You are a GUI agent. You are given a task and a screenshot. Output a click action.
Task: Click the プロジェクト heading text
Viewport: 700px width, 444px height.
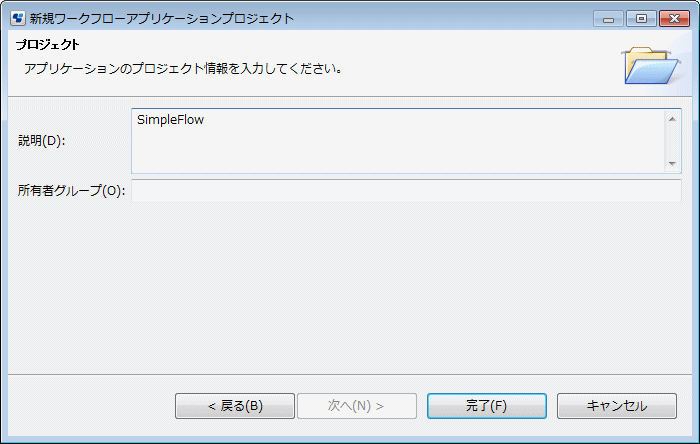pos(48,45)
